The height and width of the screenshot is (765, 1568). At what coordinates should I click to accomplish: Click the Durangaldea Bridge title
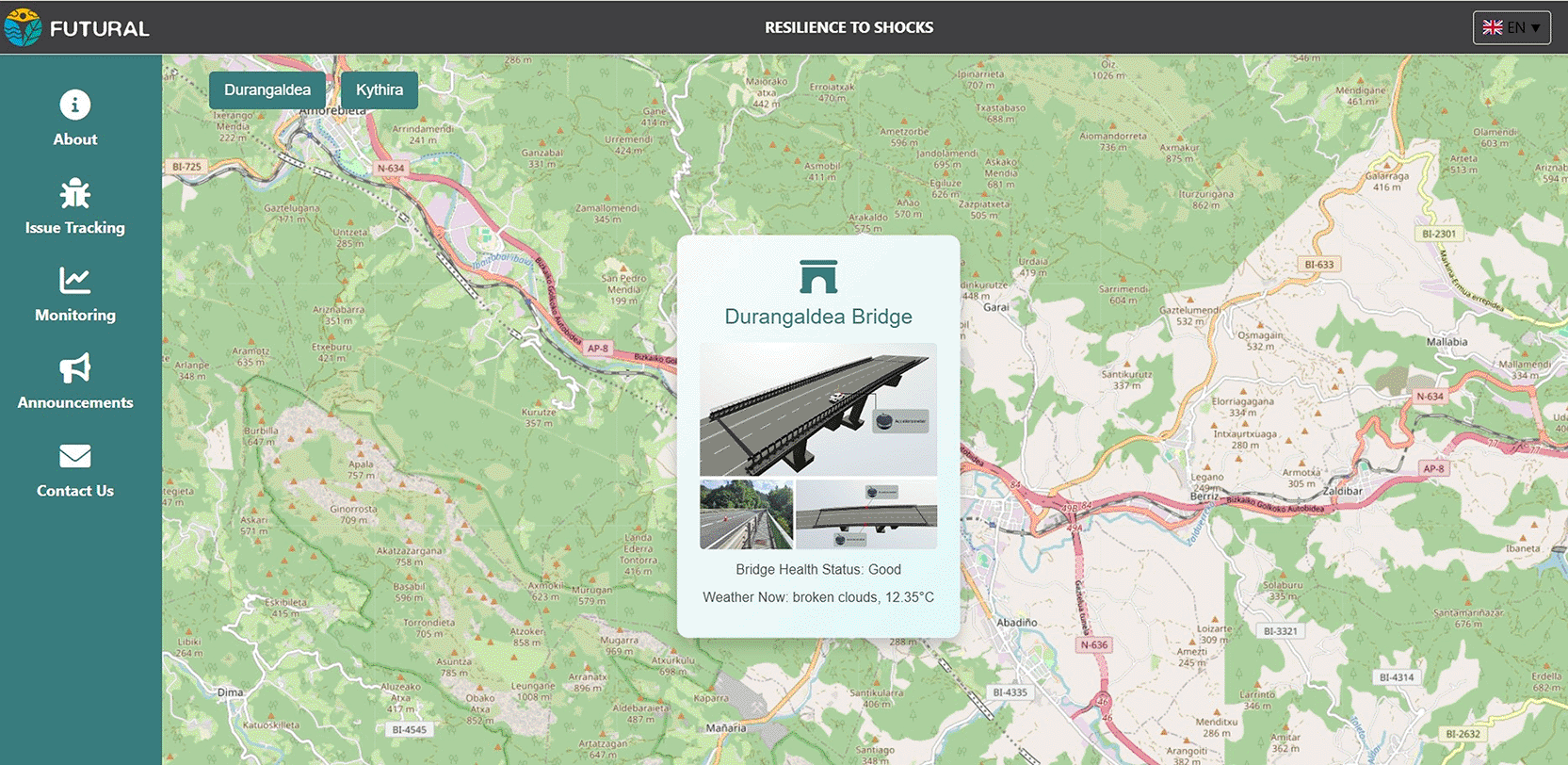tap(818, 317)
